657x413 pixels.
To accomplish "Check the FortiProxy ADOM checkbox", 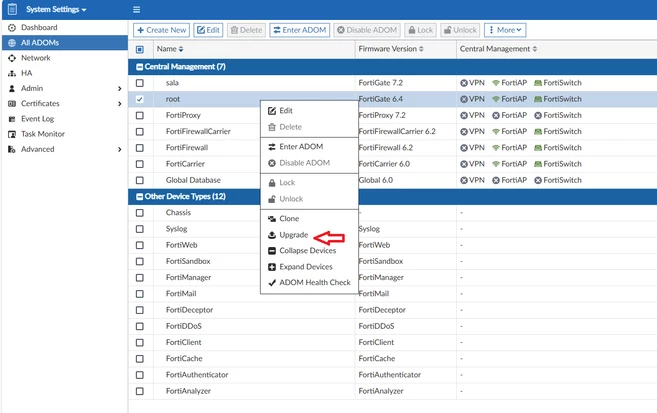I will click(x=140, y=115).
